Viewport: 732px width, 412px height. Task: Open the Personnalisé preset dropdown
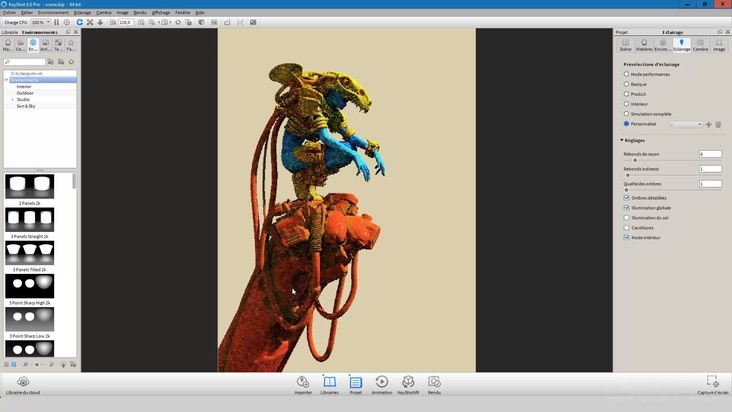[x=686, y=124]
